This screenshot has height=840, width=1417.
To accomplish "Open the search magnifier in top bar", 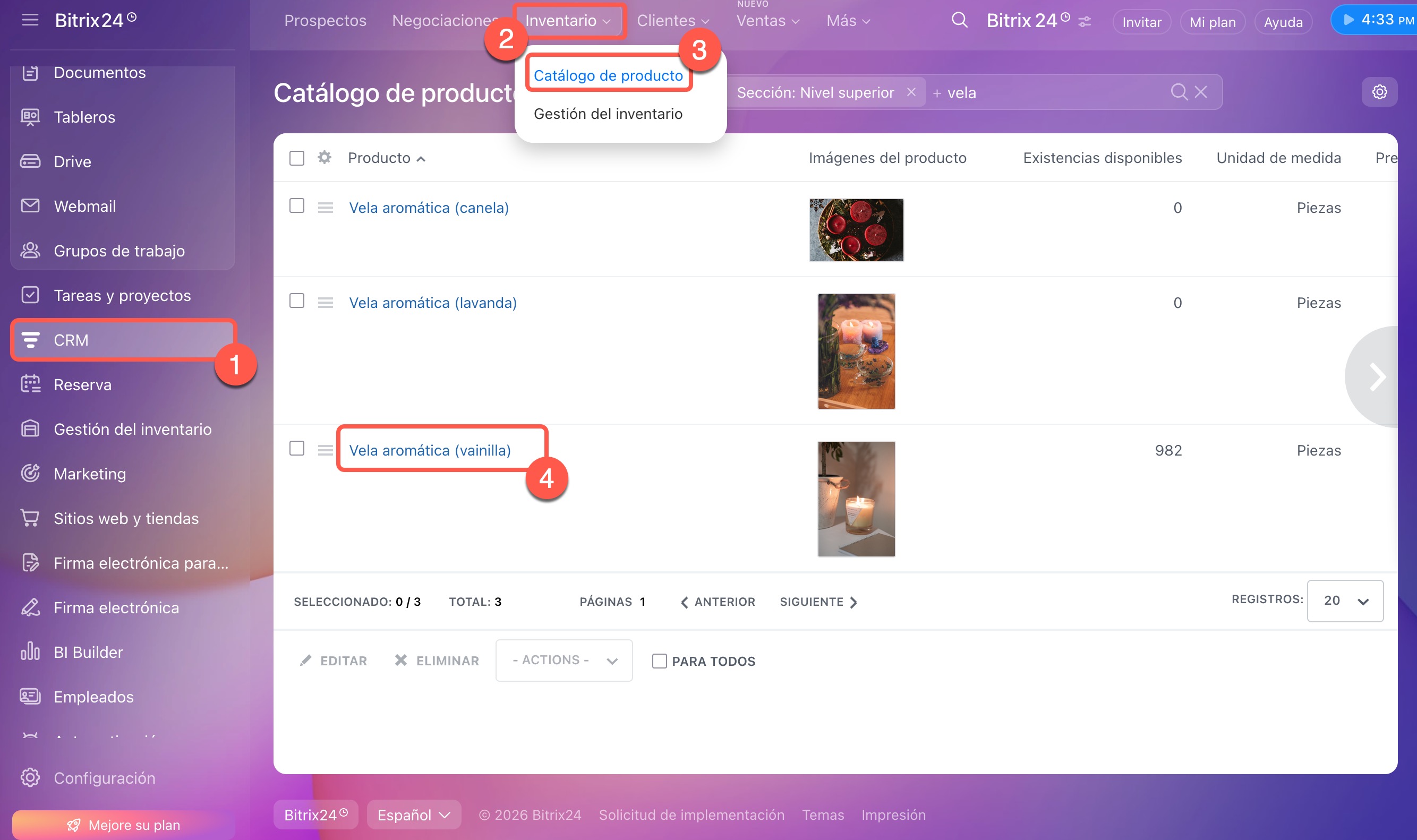I will tap(959, 21).
